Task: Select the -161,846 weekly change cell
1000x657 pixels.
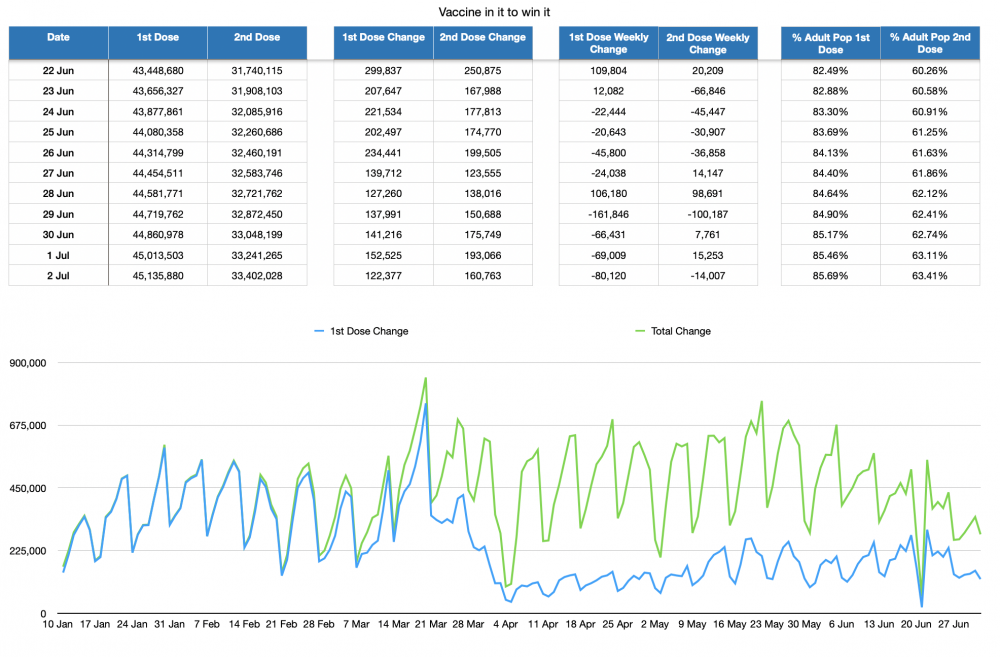Action: [x=608, y=214]
